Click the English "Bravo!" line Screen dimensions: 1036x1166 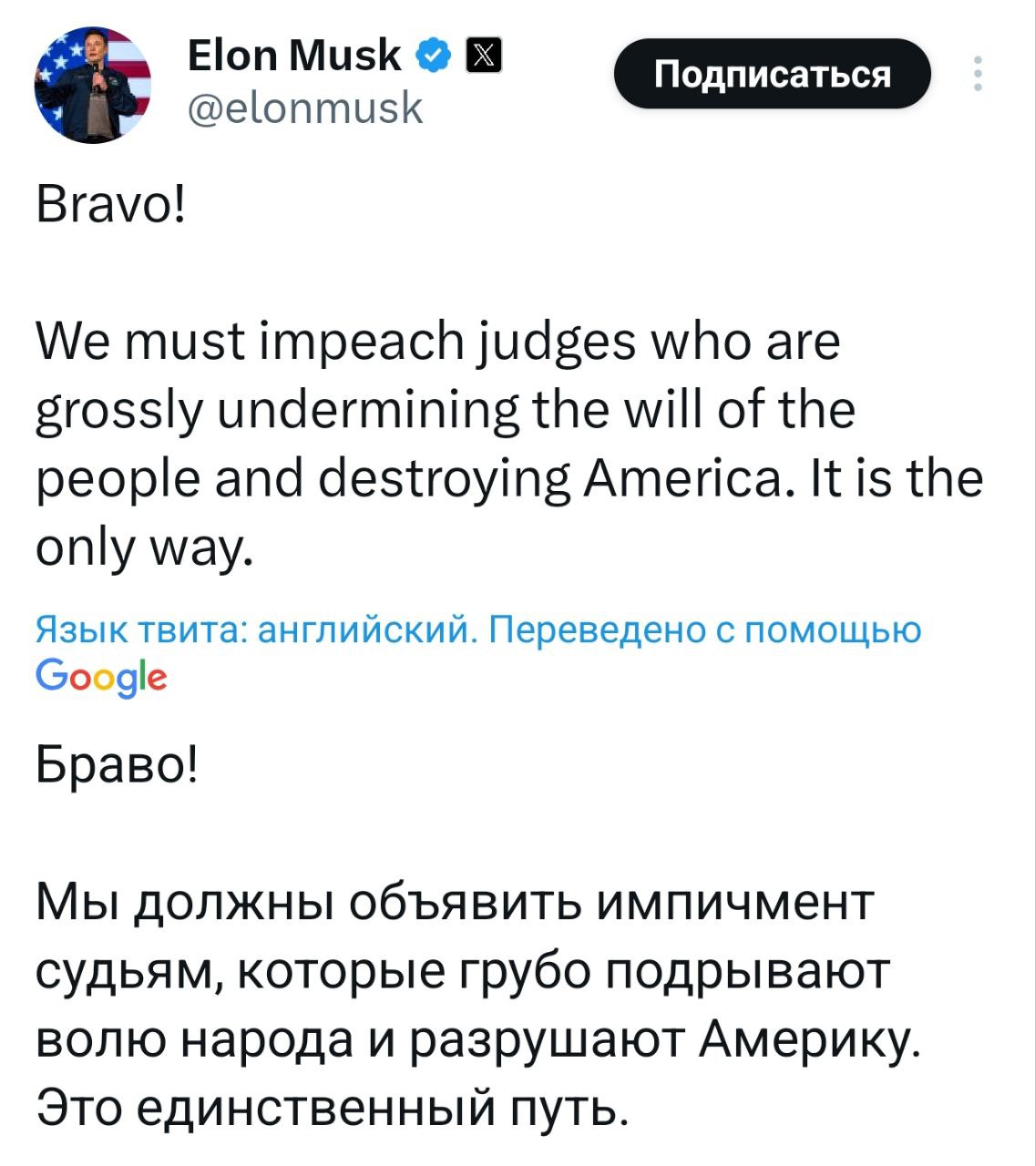point(111,203)
